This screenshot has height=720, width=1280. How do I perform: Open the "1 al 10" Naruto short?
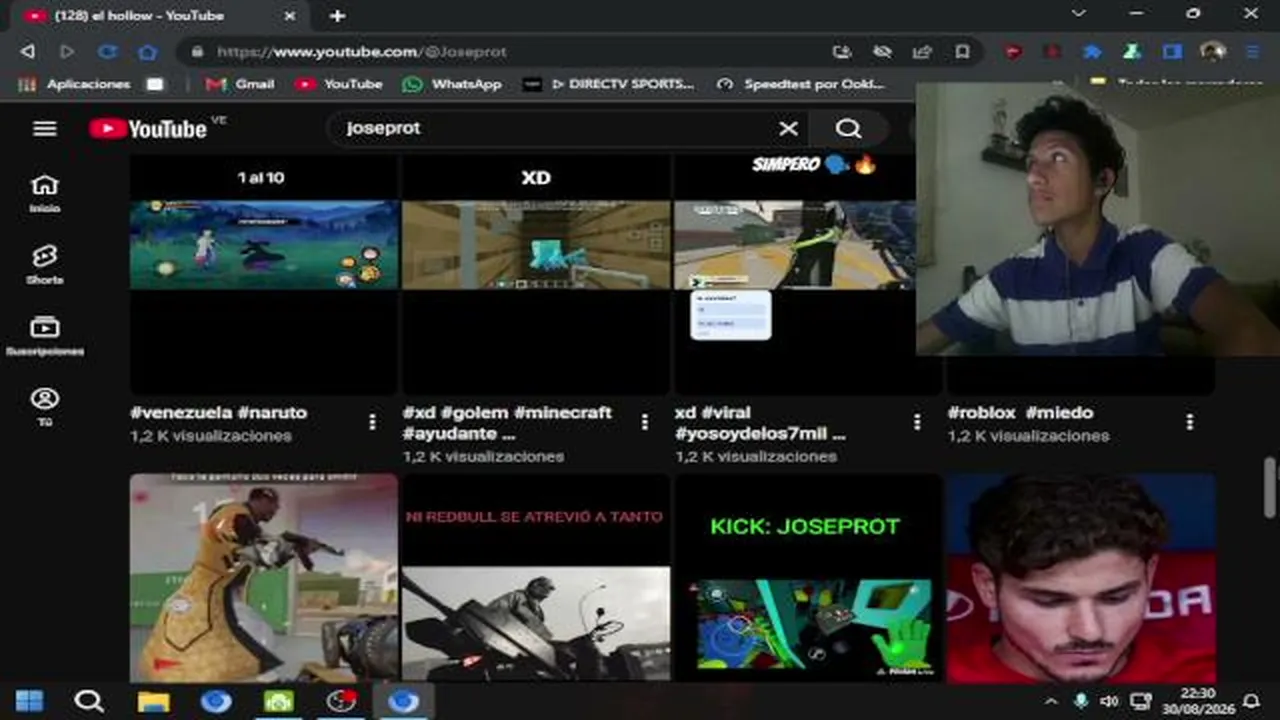pyautogui.click(x=264, y=274)
